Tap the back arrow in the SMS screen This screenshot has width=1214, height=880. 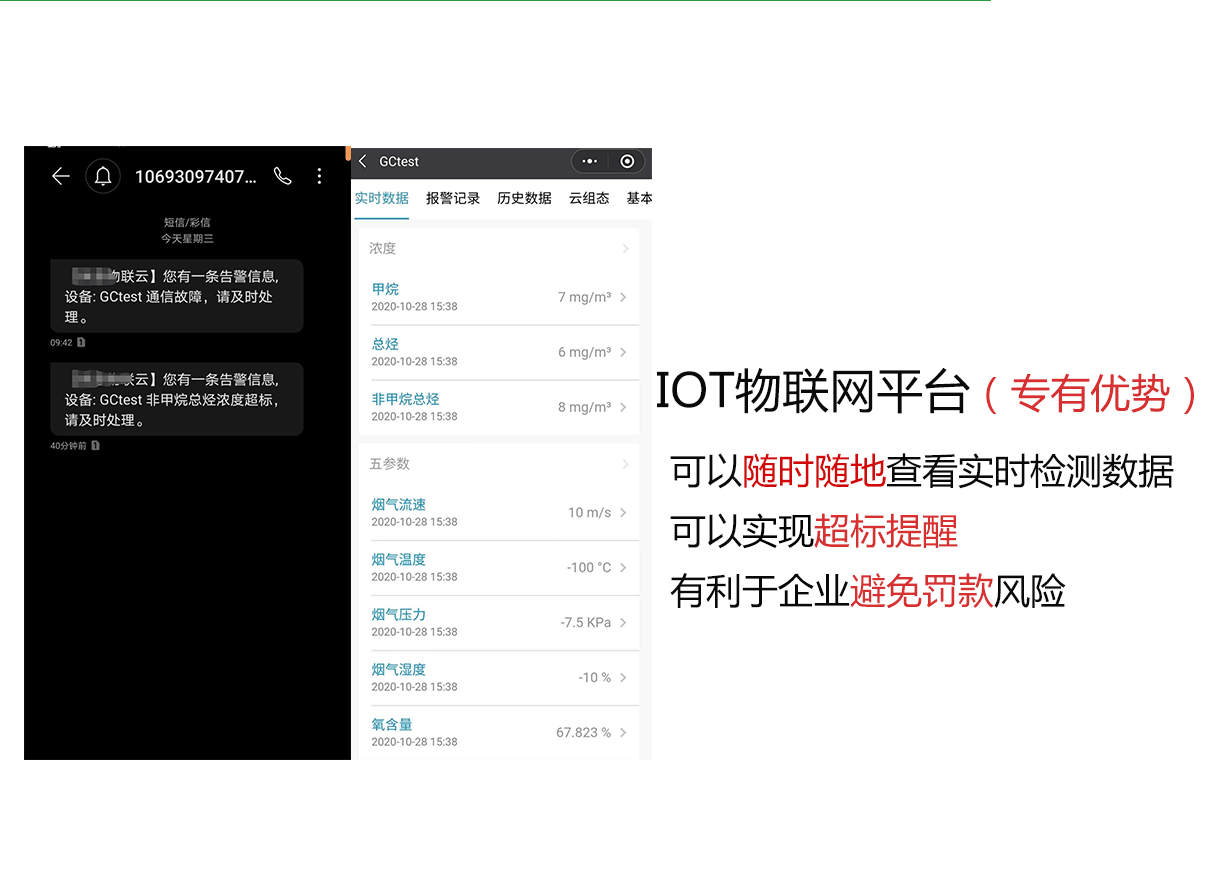coord(61,176)
